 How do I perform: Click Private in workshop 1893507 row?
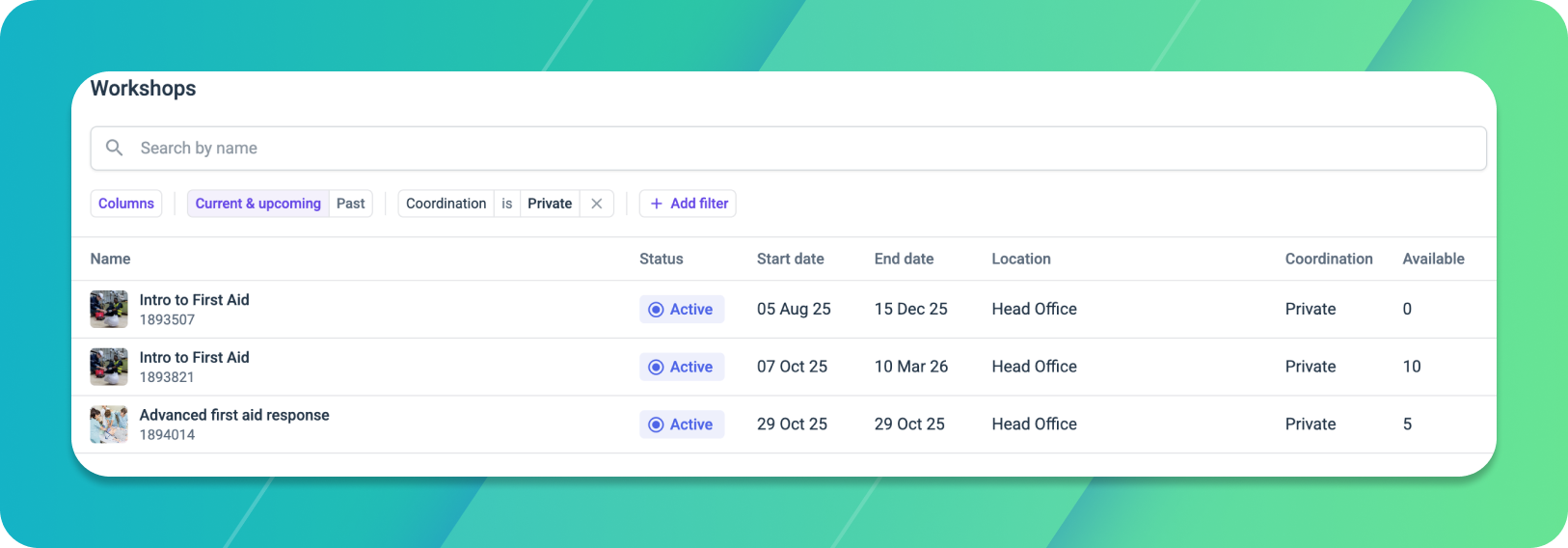click(x=1311, y=309)
